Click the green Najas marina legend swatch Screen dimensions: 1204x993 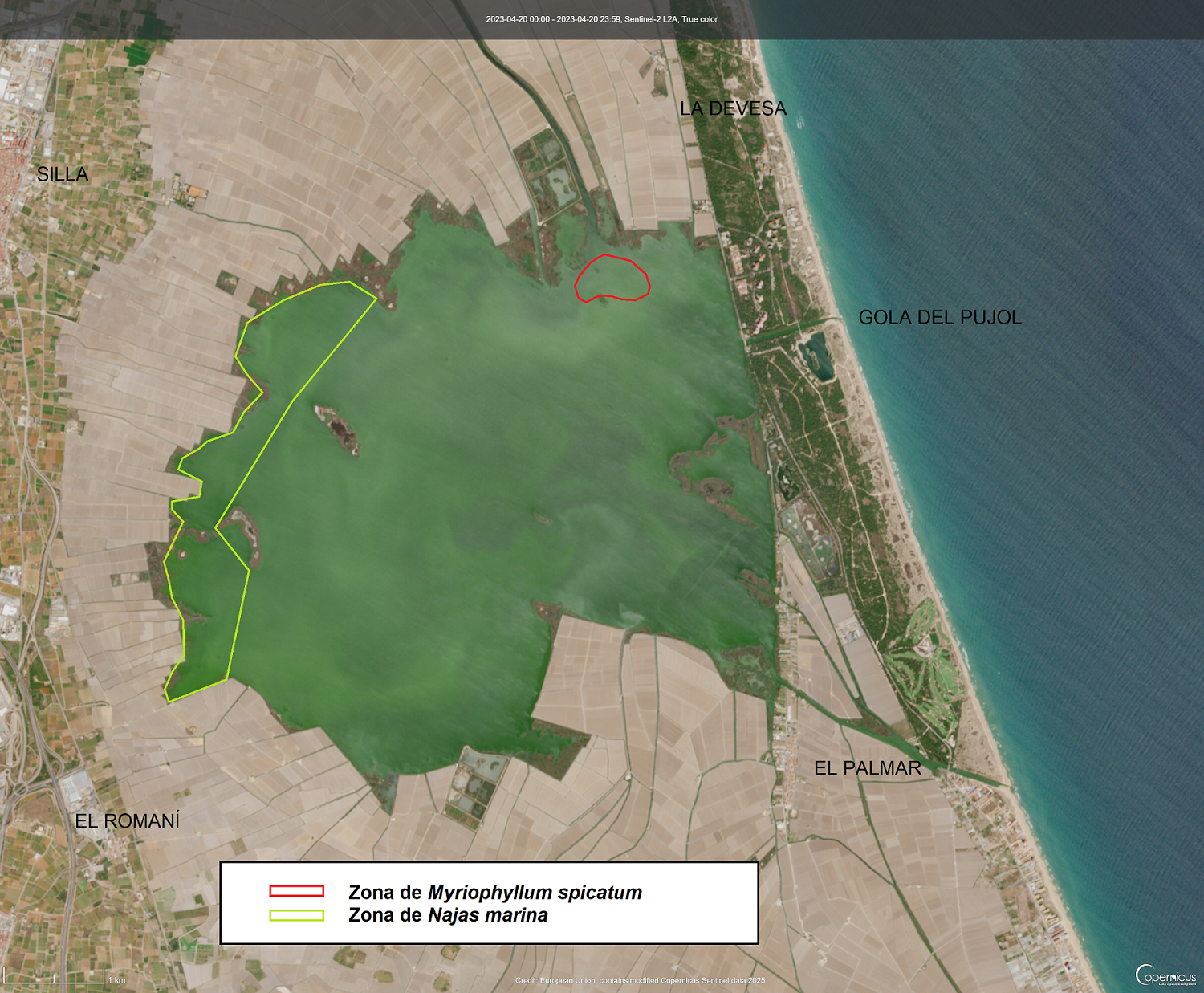click(x=296, y=915)
